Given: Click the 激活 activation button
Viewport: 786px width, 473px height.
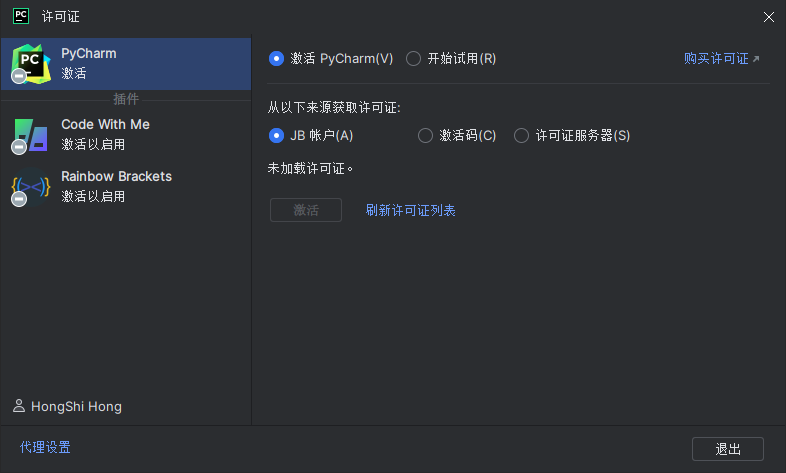Looking at the screenshot, I should [306, 210].
